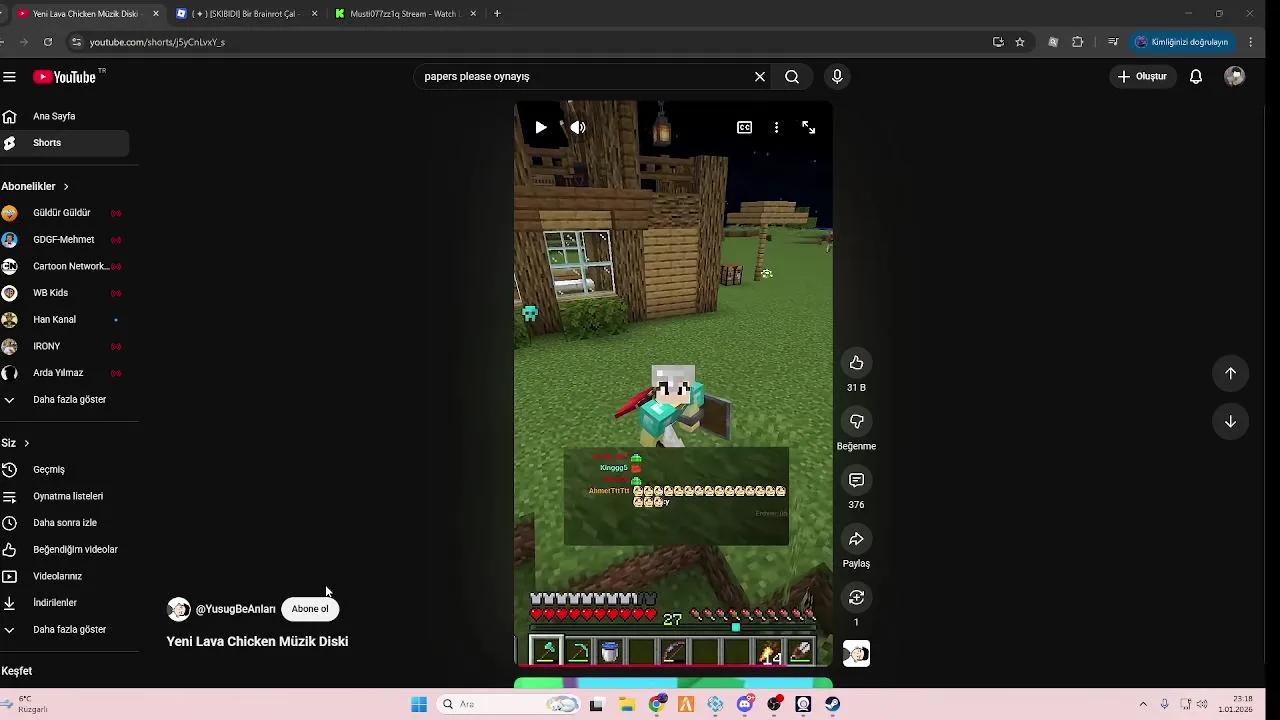1280x720 pixels.
Task: Install app icon in the address bar
Action: tap(998, 42)
